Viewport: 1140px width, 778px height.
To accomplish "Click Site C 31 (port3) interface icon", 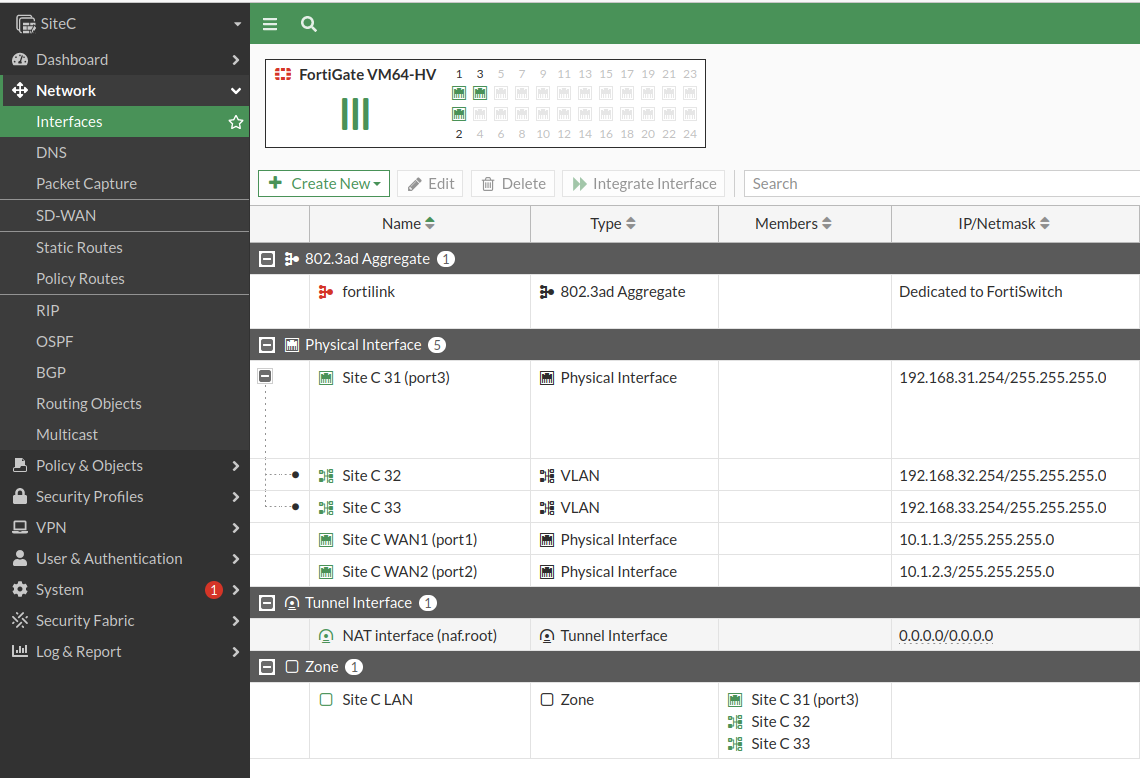I will click(x=326, y=378).
